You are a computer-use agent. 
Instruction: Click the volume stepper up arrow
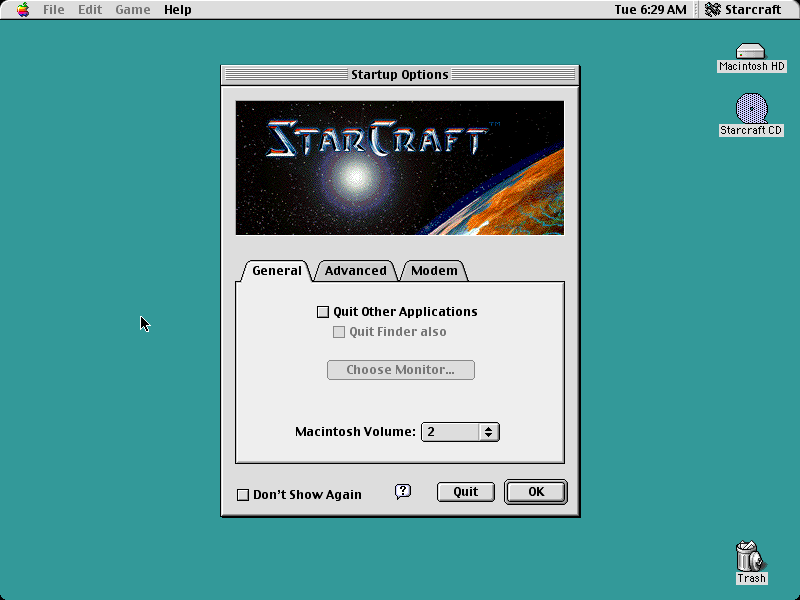[x=488, y=428]
